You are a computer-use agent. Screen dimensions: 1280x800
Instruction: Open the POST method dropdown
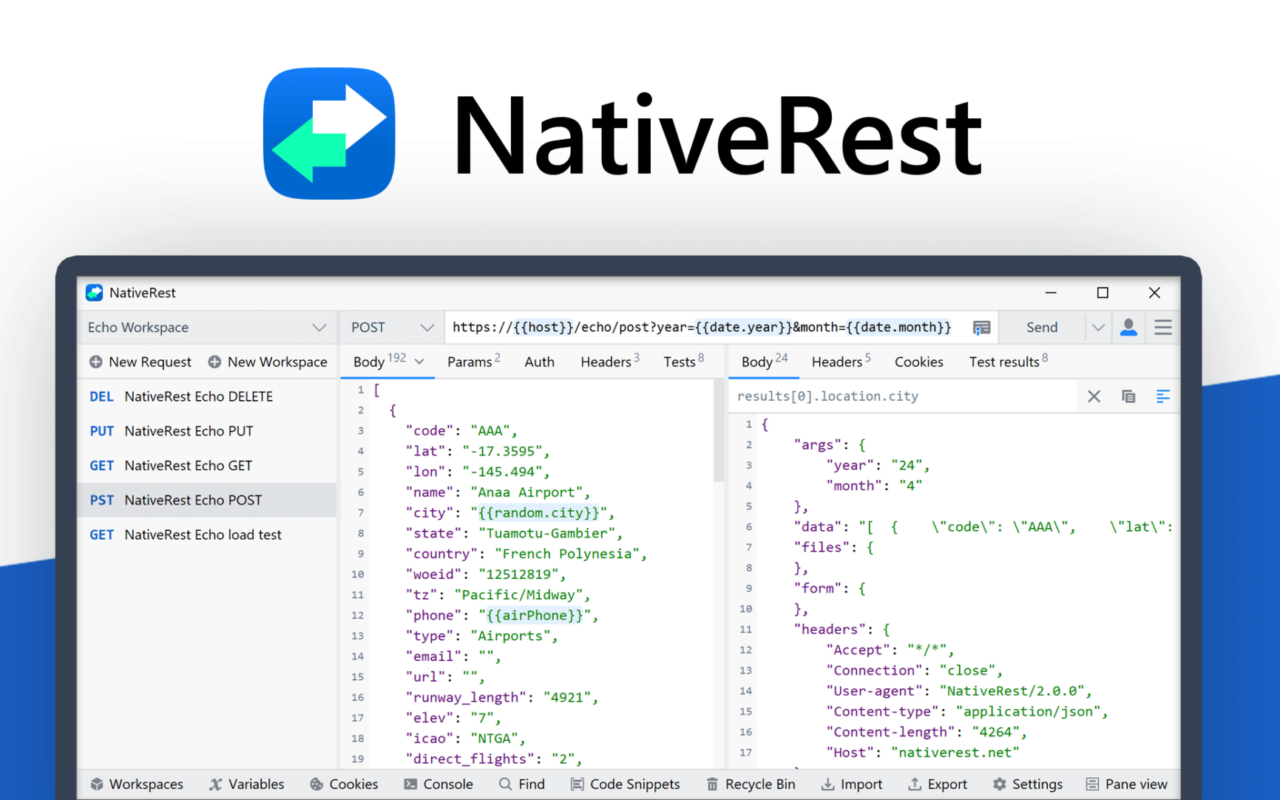(391, 327)
